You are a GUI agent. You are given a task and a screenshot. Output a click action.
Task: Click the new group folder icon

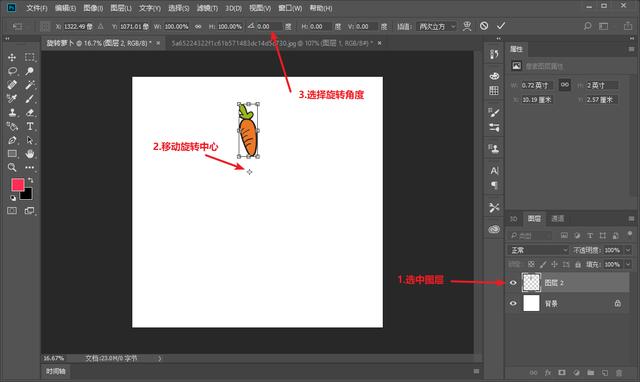click(x=591, y=373)
